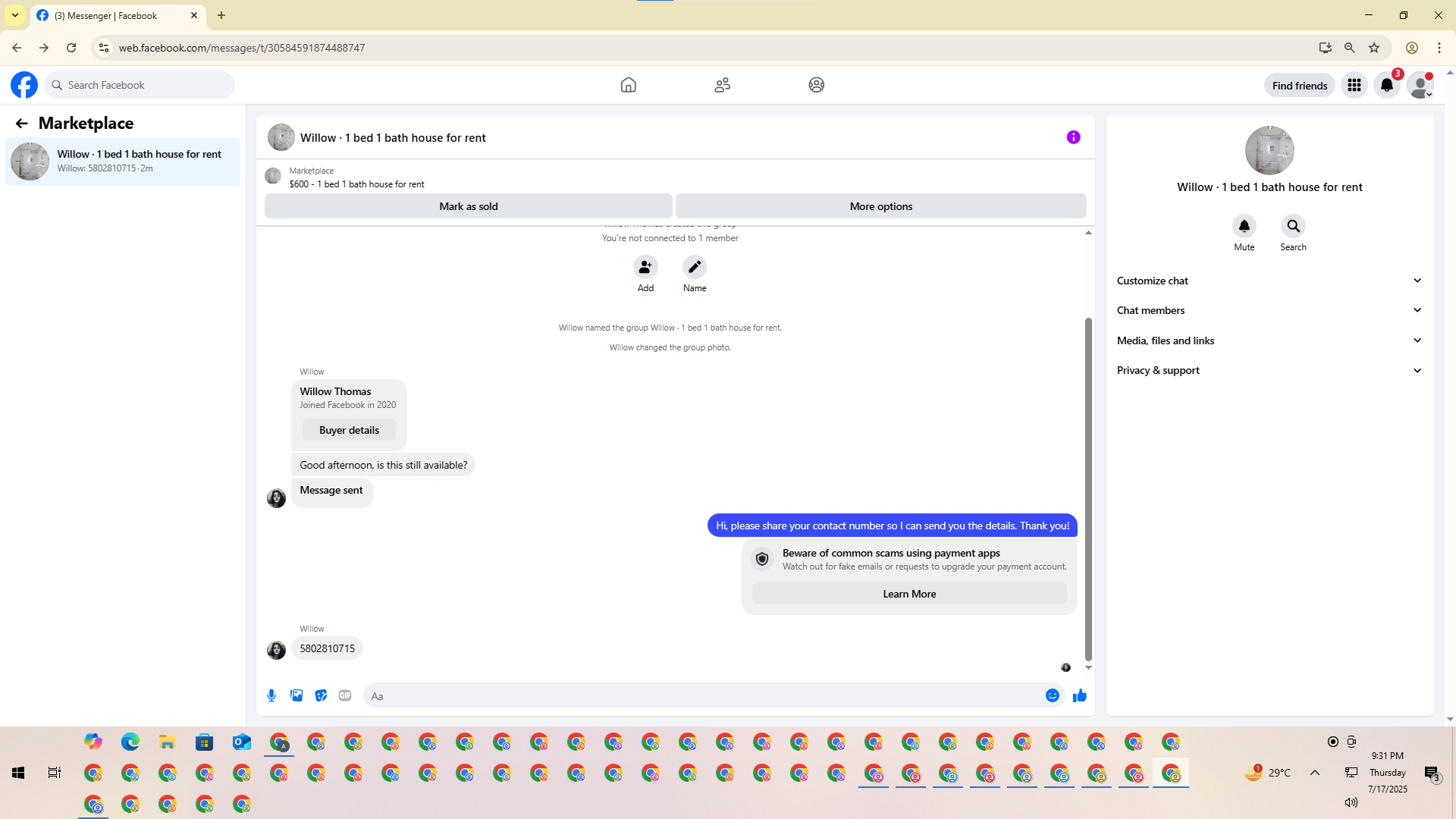Image resolution: width=1456 pixels, height=819 pixels.
Task: Open the Microsoft Store from the taskbar
Action: tap(204, 742)
